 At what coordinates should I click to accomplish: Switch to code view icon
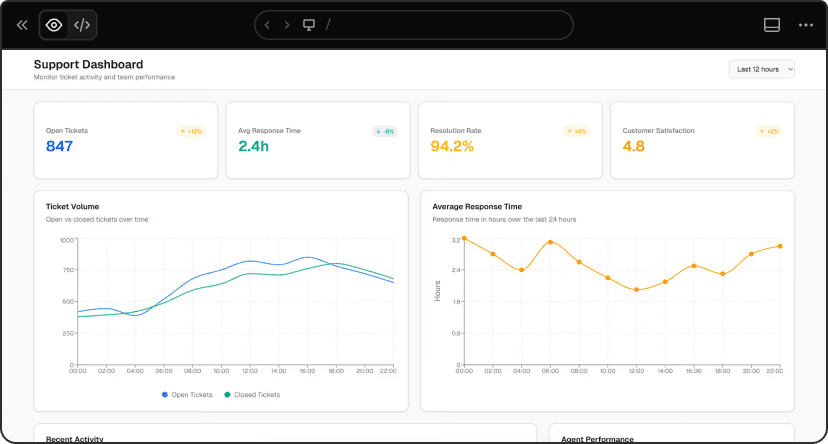82,25
